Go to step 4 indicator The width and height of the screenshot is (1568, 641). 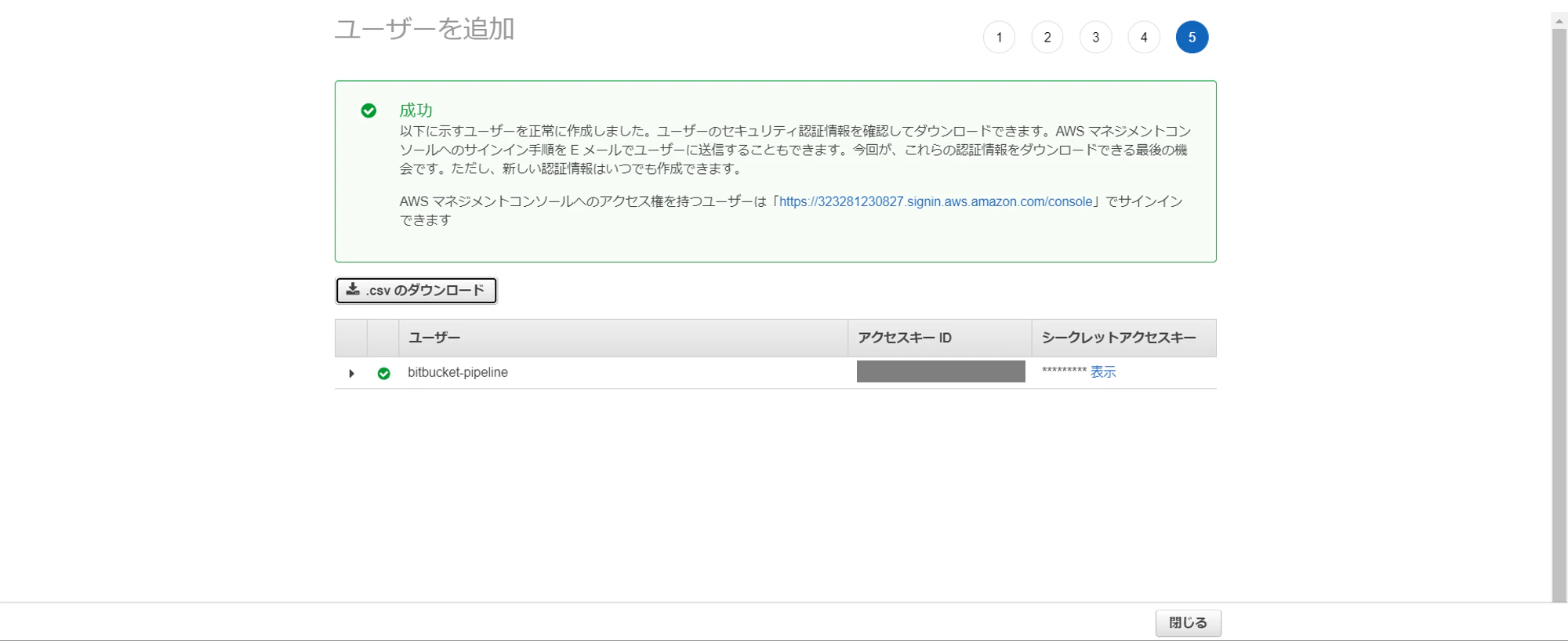point(1144,37)
